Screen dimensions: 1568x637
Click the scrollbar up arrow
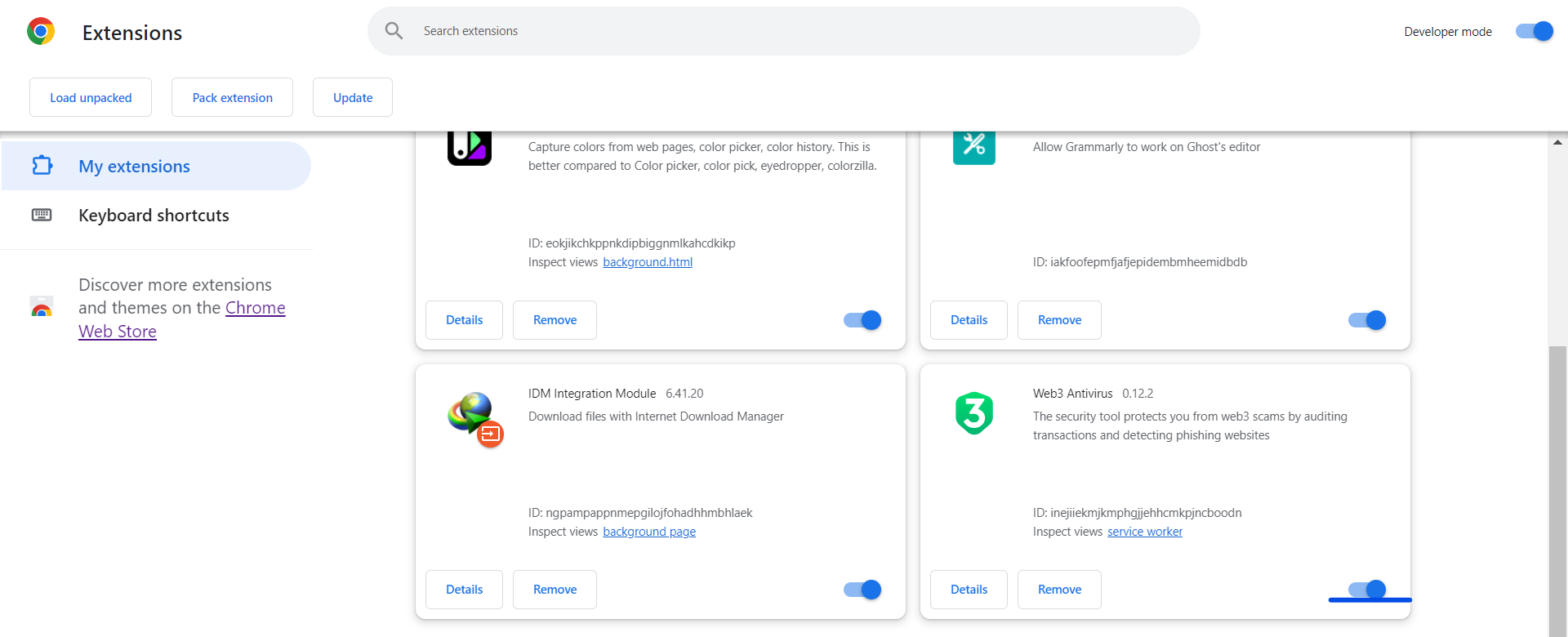[1557, 142]
